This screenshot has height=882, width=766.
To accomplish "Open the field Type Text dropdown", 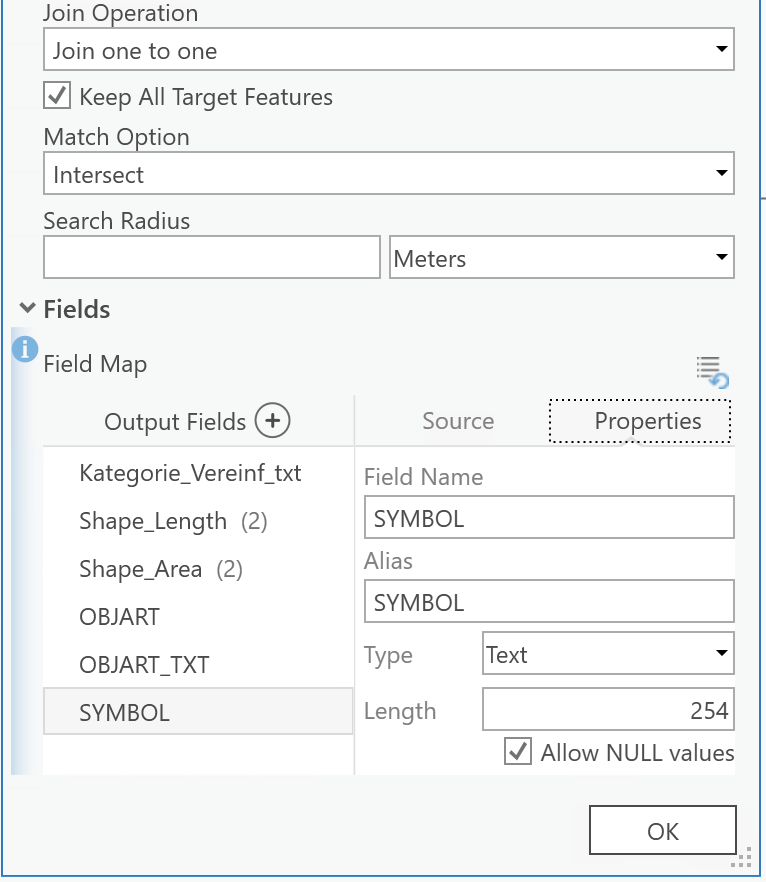I will point(608,654).
